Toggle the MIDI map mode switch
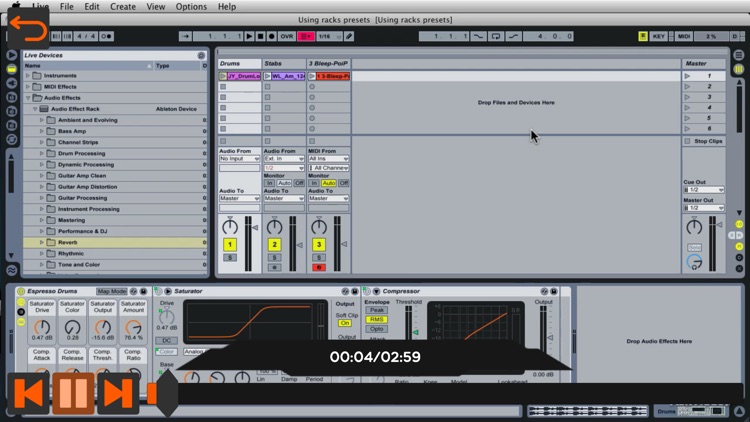 (684, 36)
